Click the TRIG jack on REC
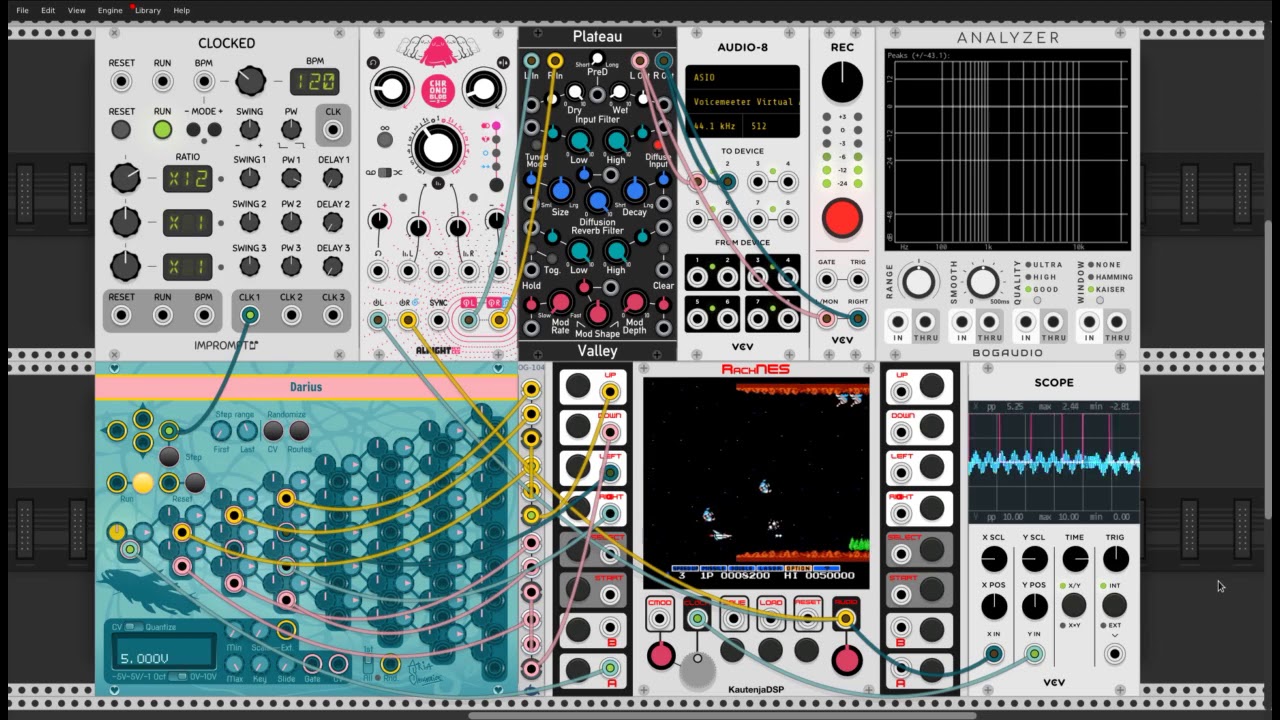This screenshot has width=1280, height=720. (858, 279)
